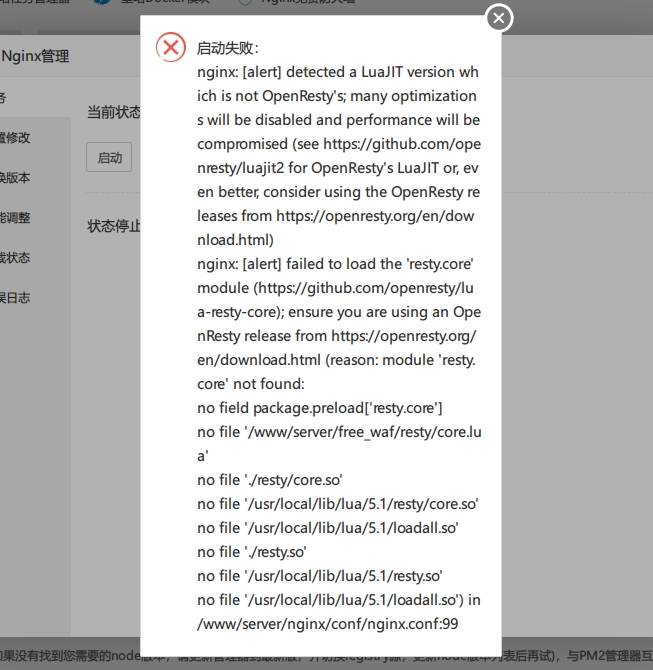Select the 版本 sidebar item
This screenshot has height=670, width=653.
point(15,178)
